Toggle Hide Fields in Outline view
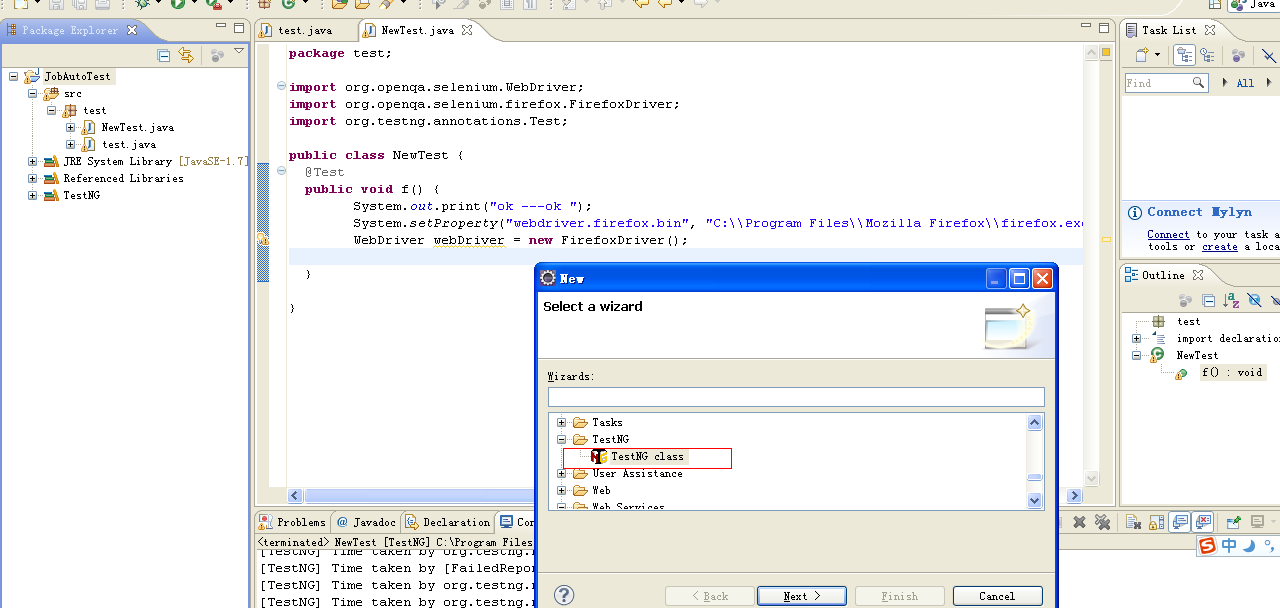1280x608 pixels. tap(1254, 300)
